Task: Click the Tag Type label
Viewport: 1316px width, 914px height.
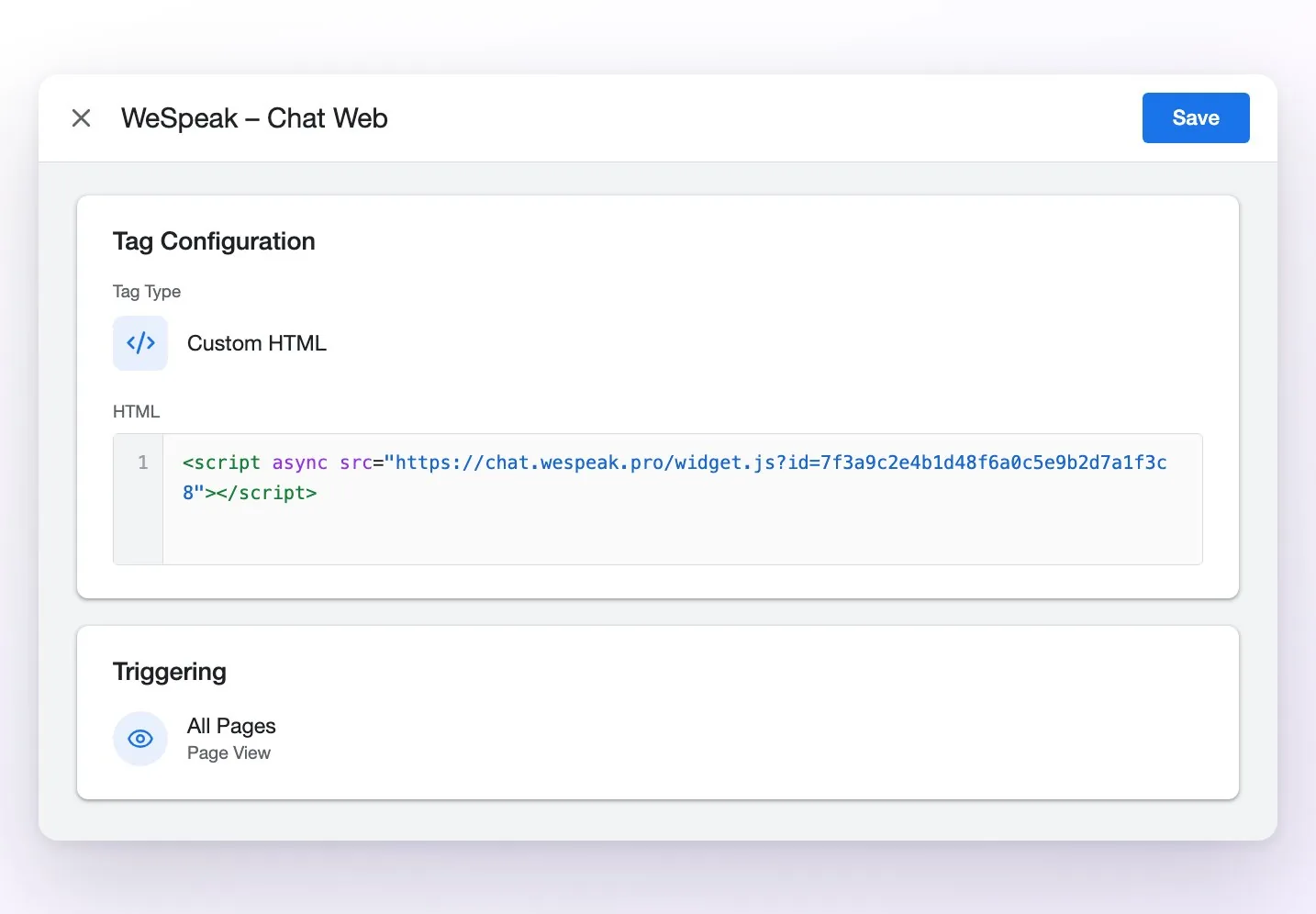Action: pos(147,292)
